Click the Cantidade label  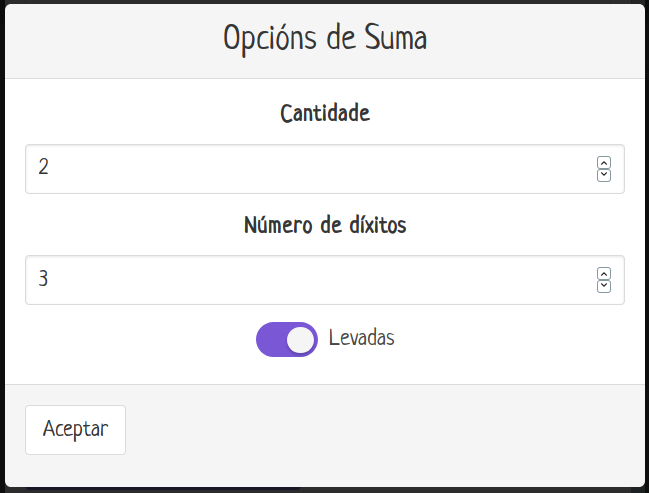tap(325, 113)
